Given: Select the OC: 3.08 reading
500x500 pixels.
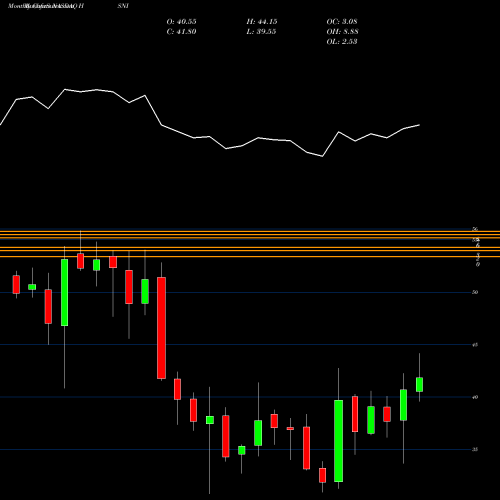Looking at the screenshot, I should point(342,22).
